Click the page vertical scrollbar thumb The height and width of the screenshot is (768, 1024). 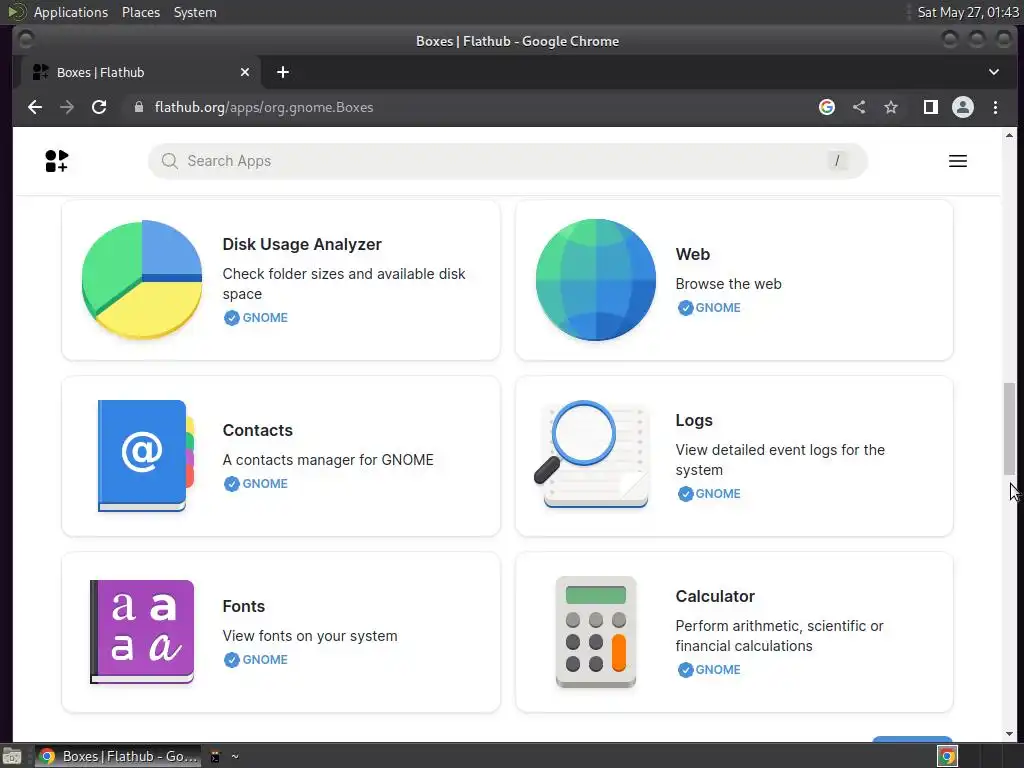1010,429
